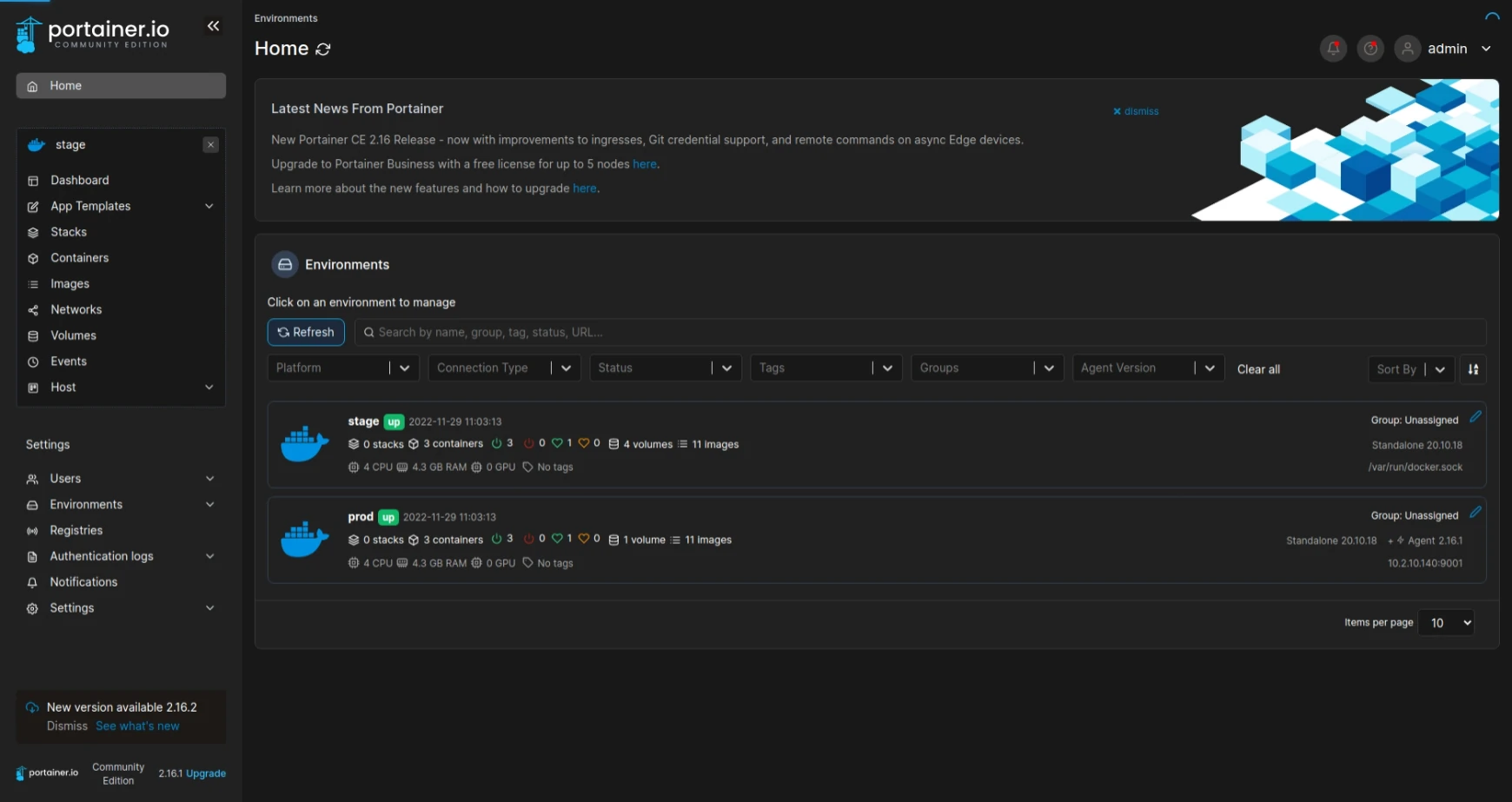Edit prod environment with pencil icon

tap(1476, 513)
